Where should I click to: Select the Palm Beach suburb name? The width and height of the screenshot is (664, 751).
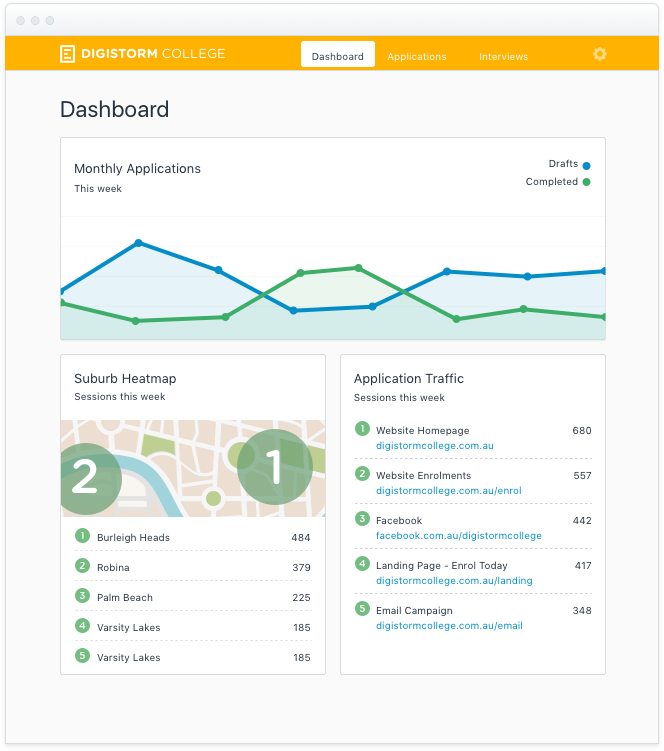(125, 597)
